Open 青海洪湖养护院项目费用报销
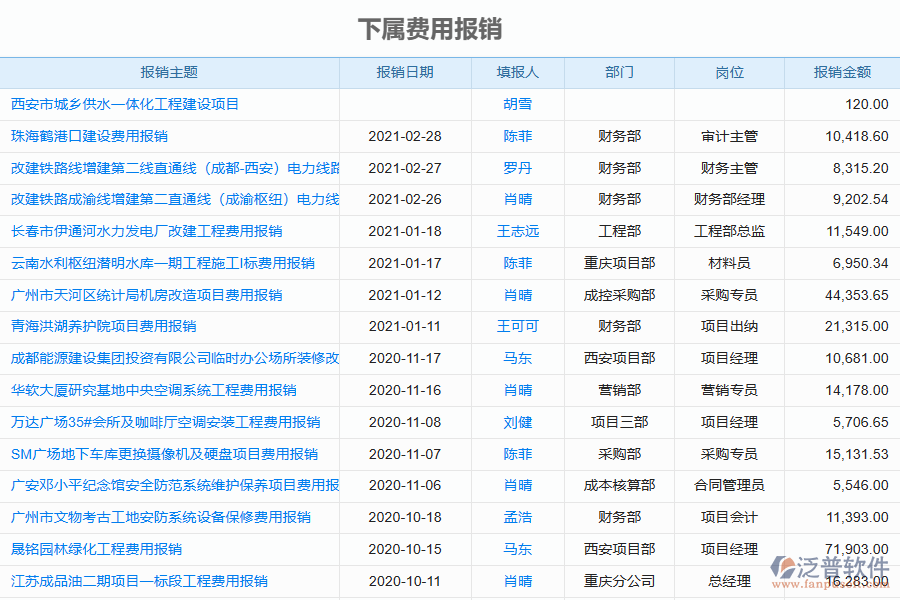 click(105, 326)
